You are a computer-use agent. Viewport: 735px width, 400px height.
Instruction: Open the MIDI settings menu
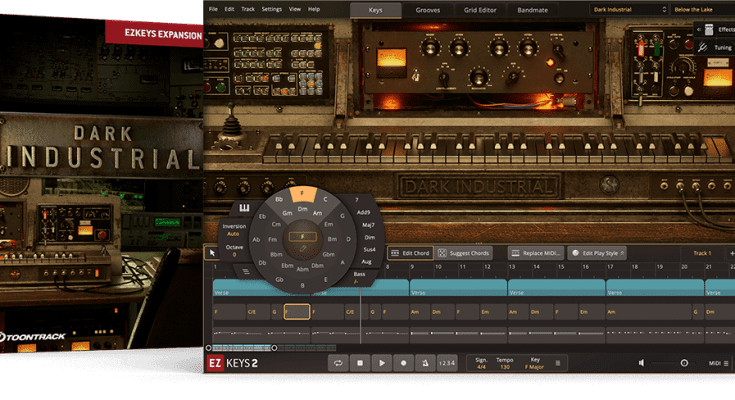coord(718,363)
